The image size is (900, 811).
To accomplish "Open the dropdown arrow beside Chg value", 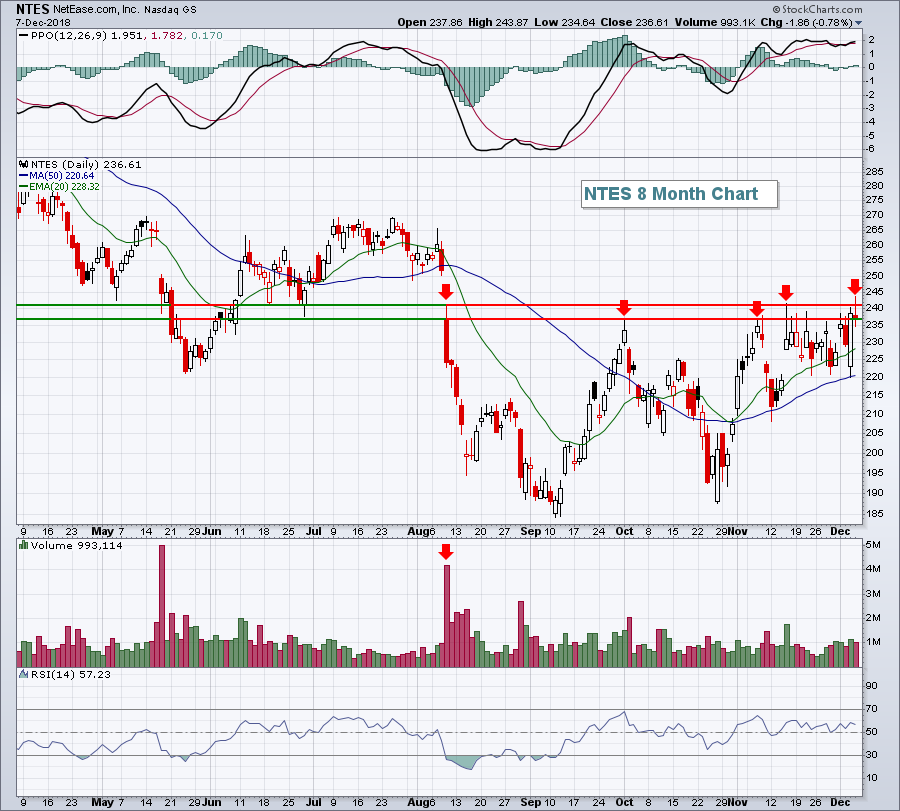I will click(x=859, y=23).
